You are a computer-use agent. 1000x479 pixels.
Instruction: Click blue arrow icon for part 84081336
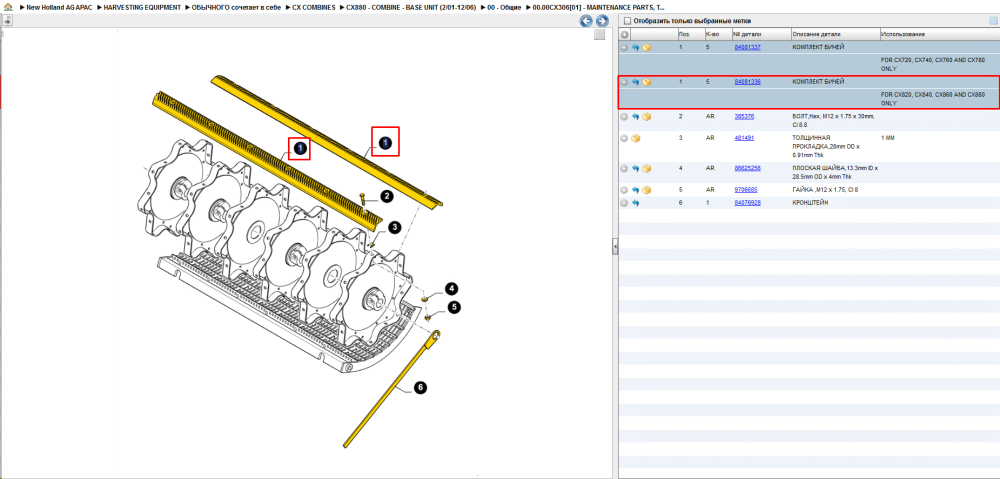click(635, 82)
